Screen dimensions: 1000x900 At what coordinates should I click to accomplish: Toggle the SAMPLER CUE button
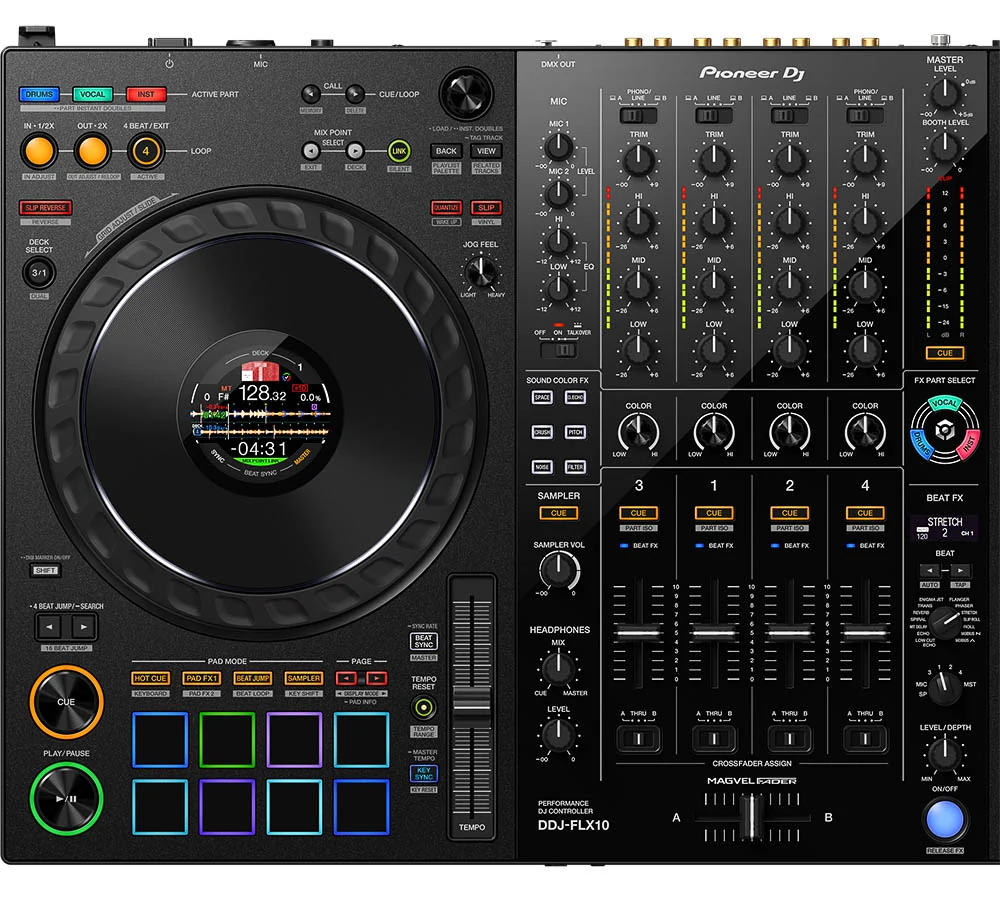coord(559,513)
